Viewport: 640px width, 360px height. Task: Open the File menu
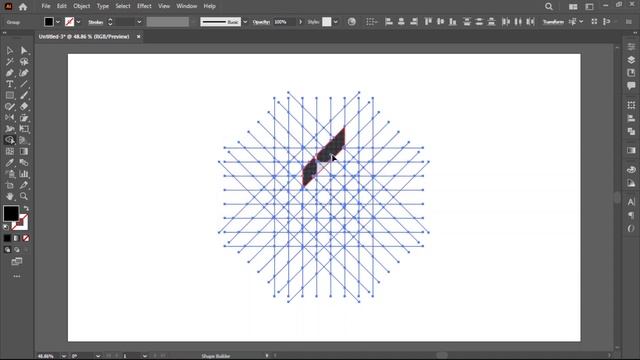point(46,6)
